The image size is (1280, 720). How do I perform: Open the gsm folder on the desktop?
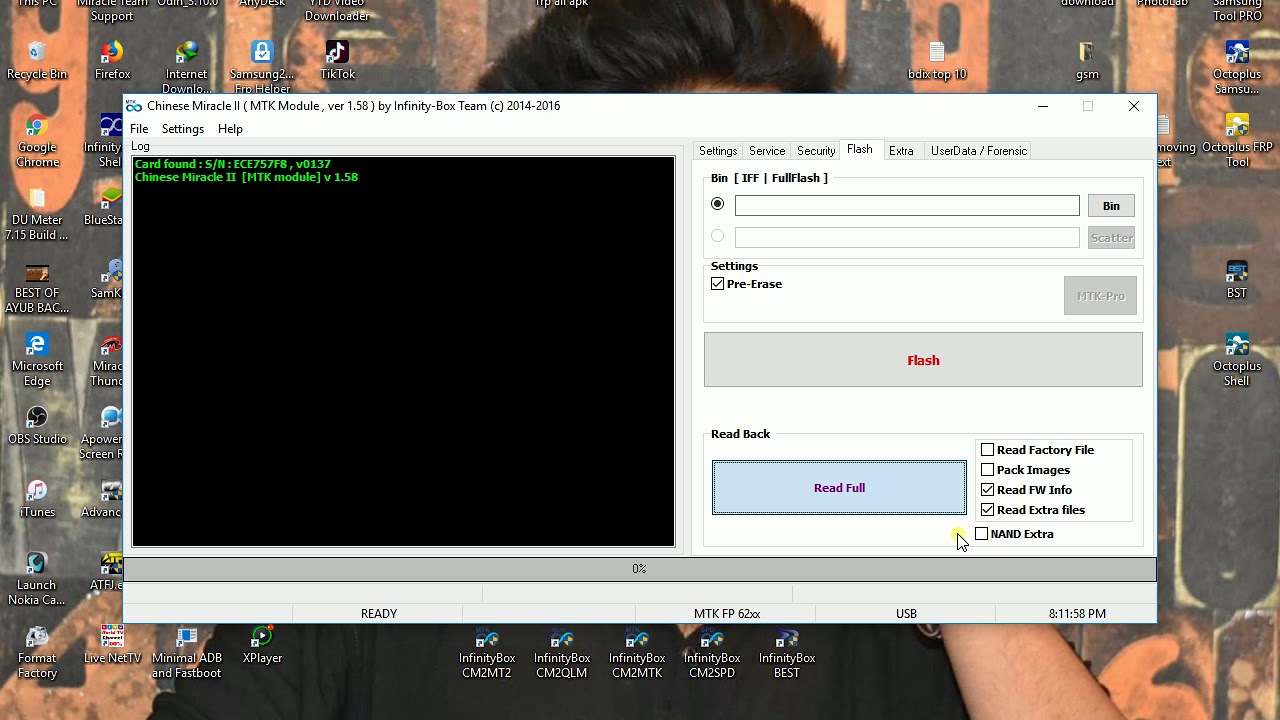1087,61
